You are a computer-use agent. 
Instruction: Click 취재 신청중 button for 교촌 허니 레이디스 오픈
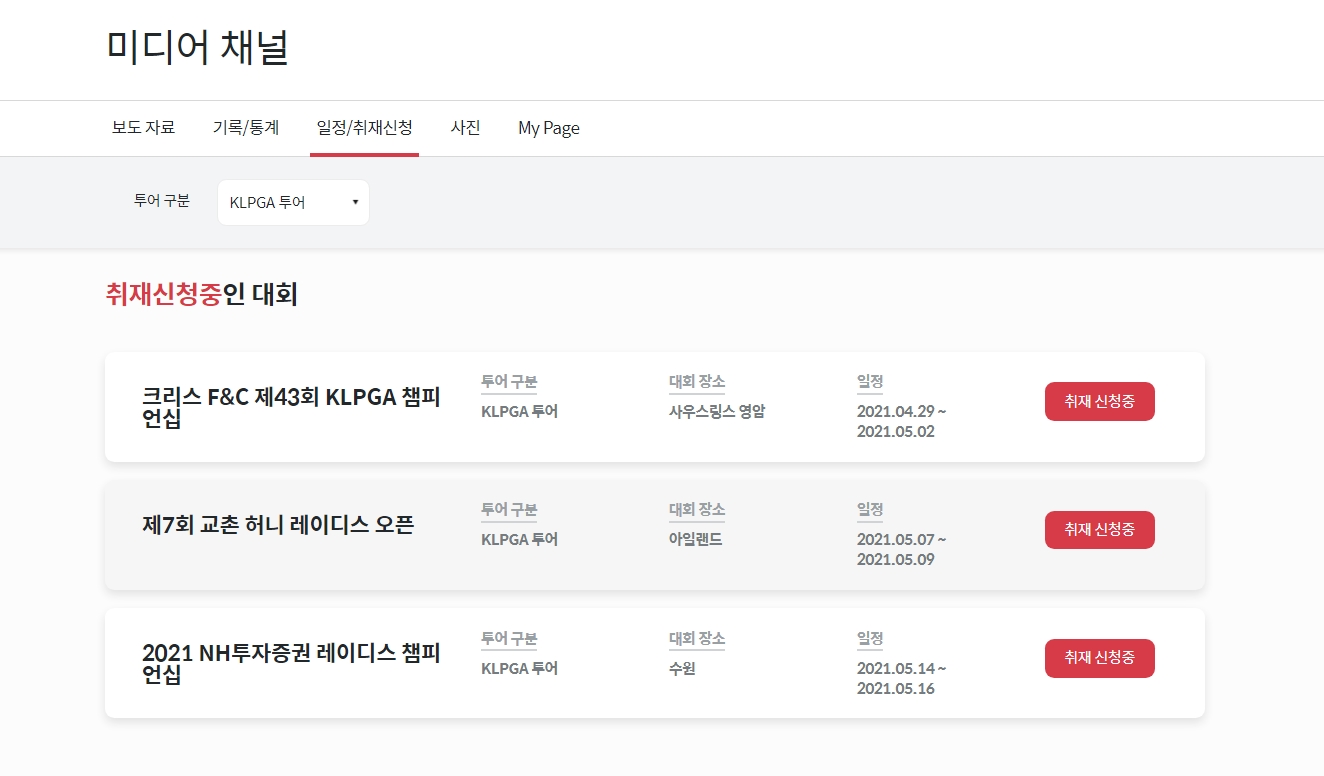[x=1099, y=529]
